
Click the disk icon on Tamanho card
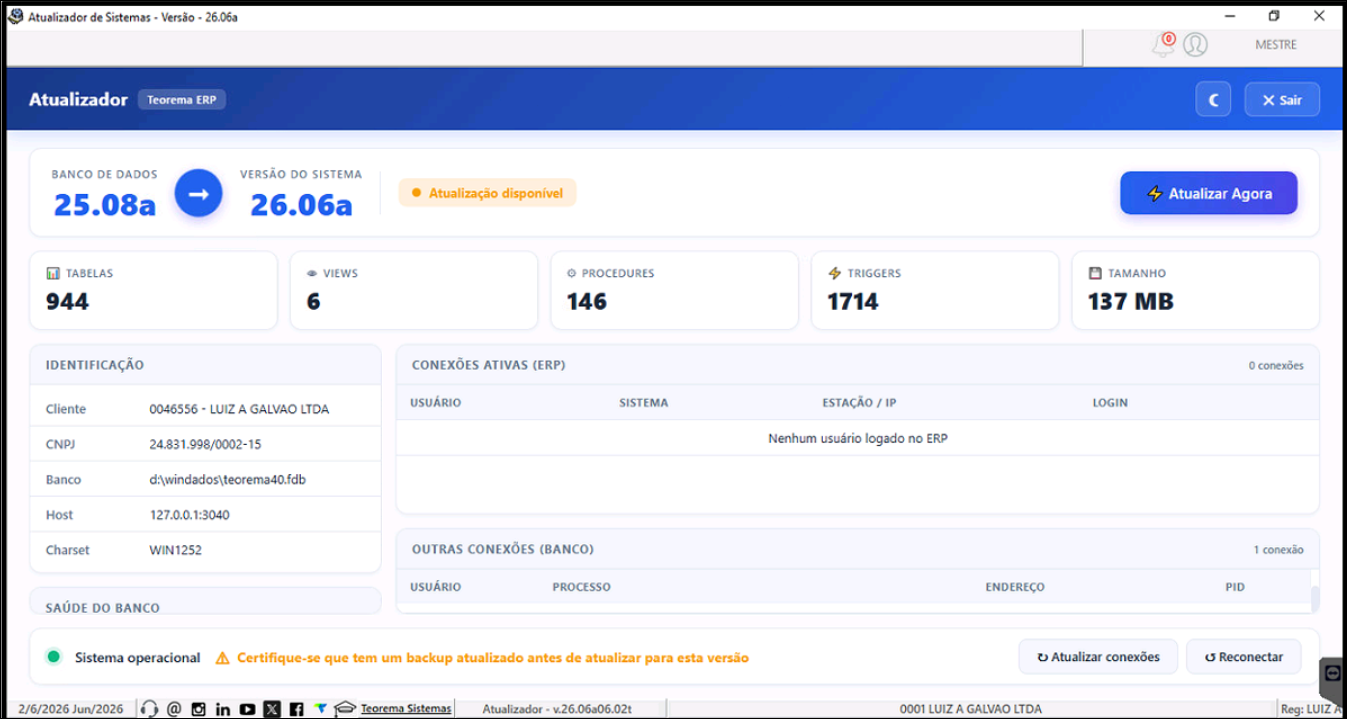(1095, 273)
